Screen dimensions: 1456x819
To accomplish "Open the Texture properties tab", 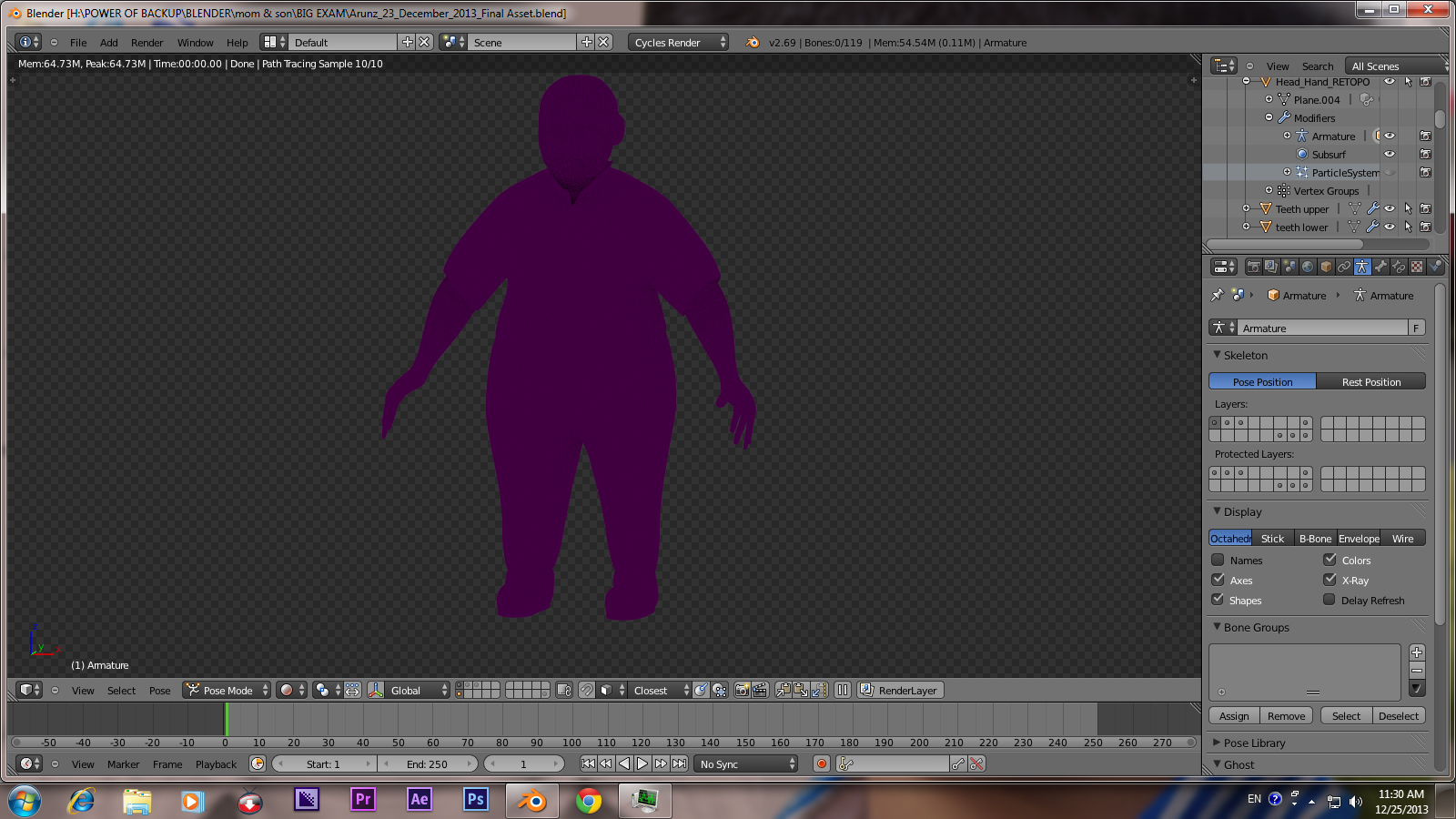I will 1417,267.
